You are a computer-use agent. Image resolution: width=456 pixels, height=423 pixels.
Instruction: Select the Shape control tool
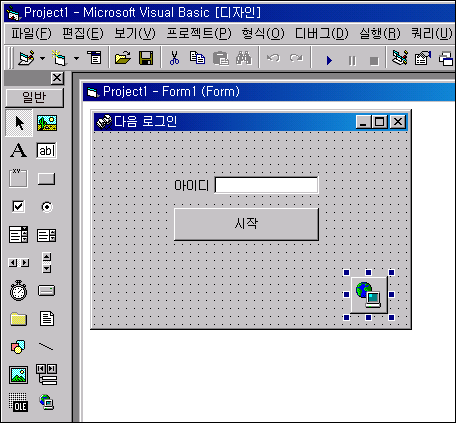19,347
